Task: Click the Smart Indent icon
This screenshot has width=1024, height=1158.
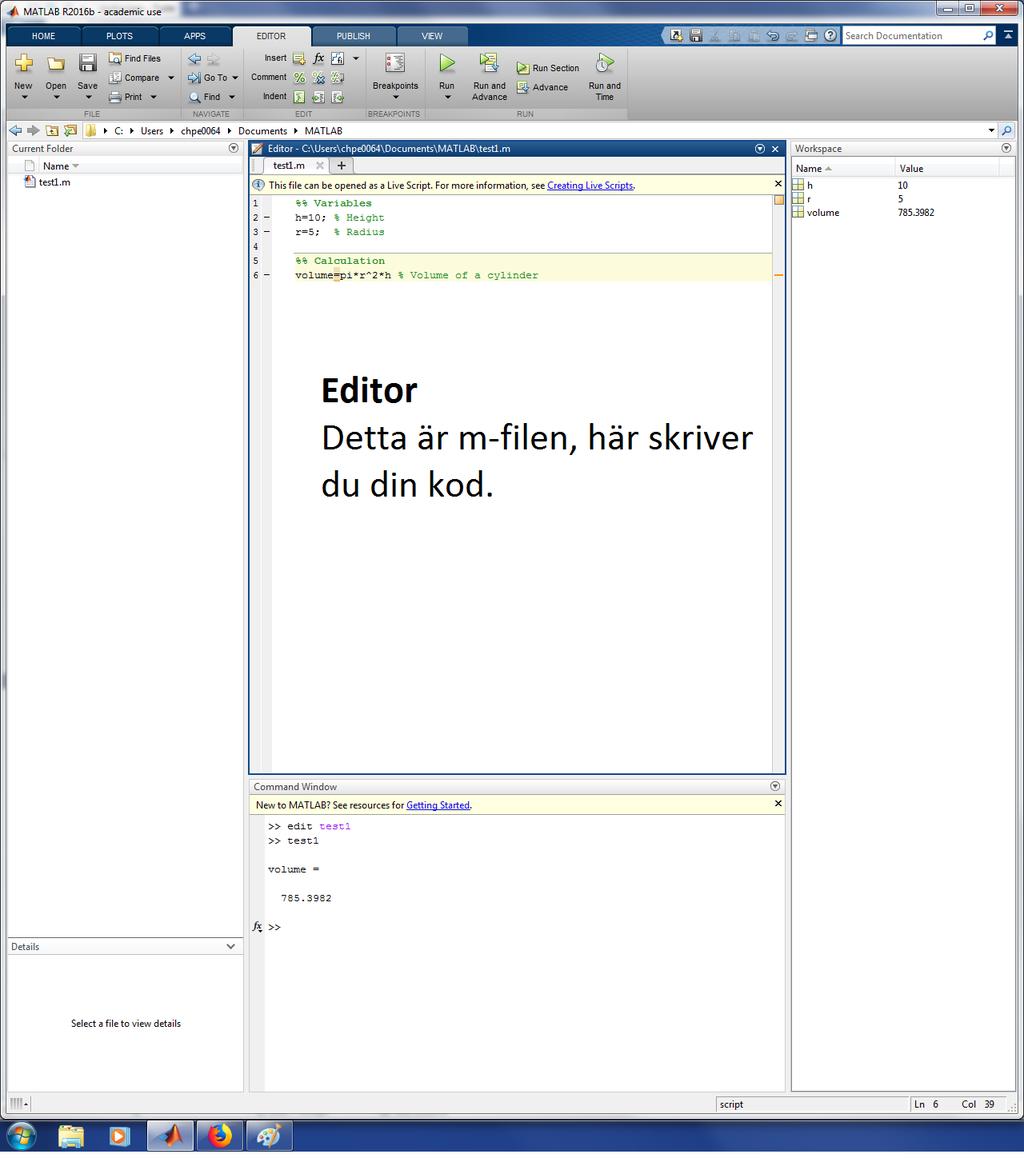Action: [x=299, y=97]
